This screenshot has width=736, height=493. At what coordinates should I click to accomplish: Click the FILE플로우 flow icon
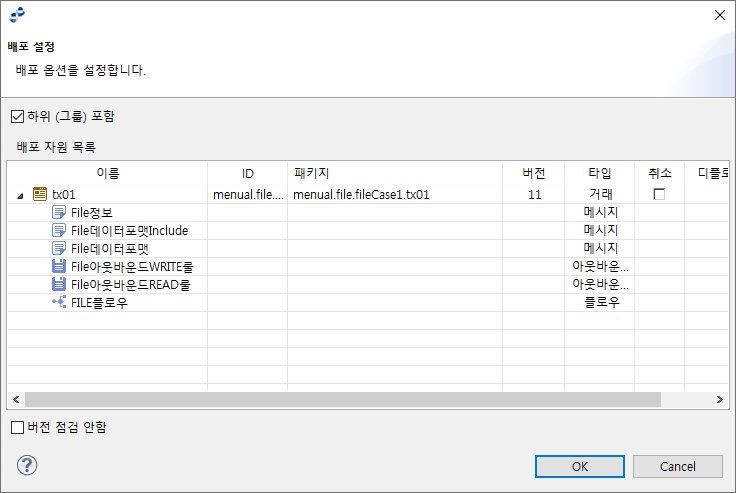click(59, 302)
